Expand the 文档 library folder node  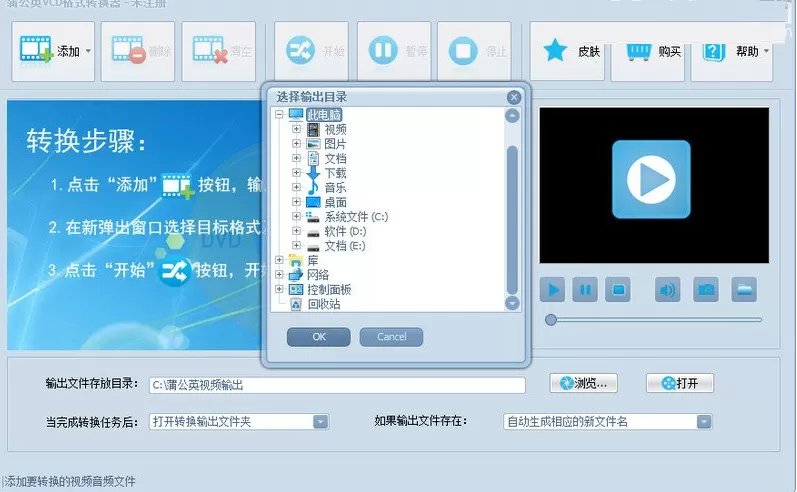coord(296,158)
